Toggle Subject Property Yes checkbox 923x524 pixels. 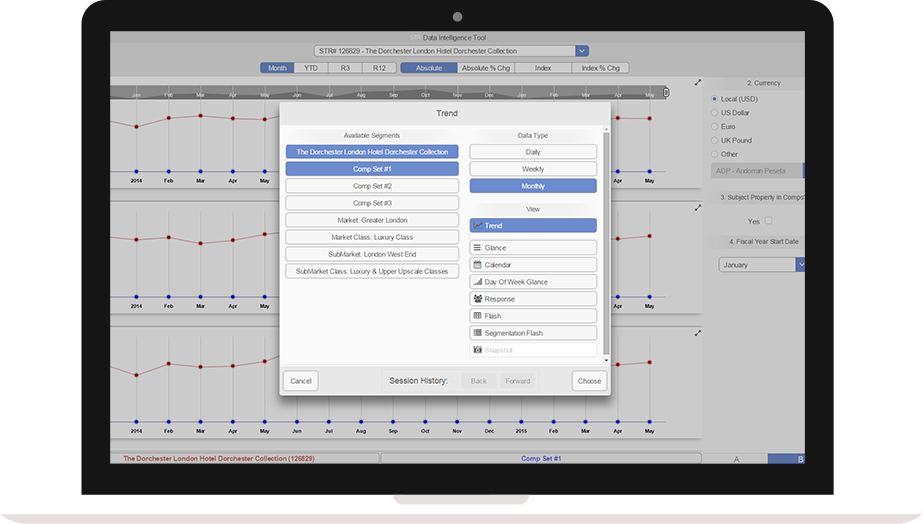click(x=768, y=221)
